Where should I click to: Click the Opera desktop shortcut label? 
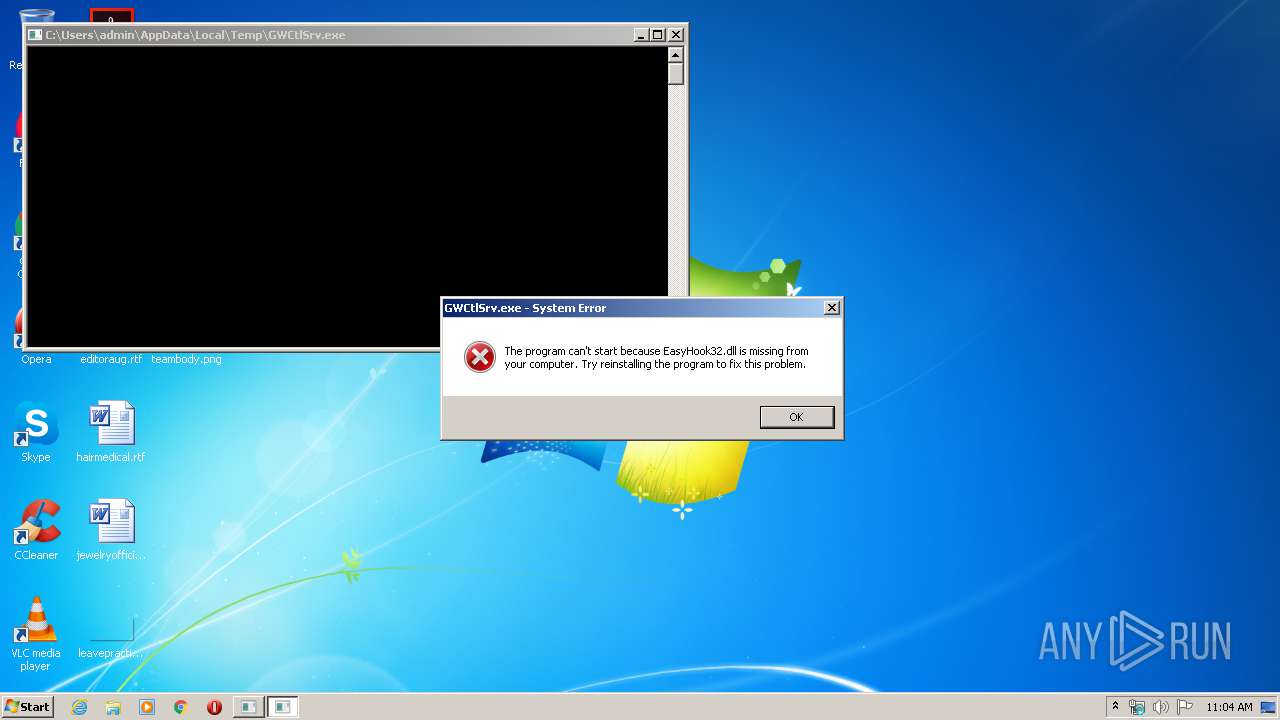(x=36, y=359)
